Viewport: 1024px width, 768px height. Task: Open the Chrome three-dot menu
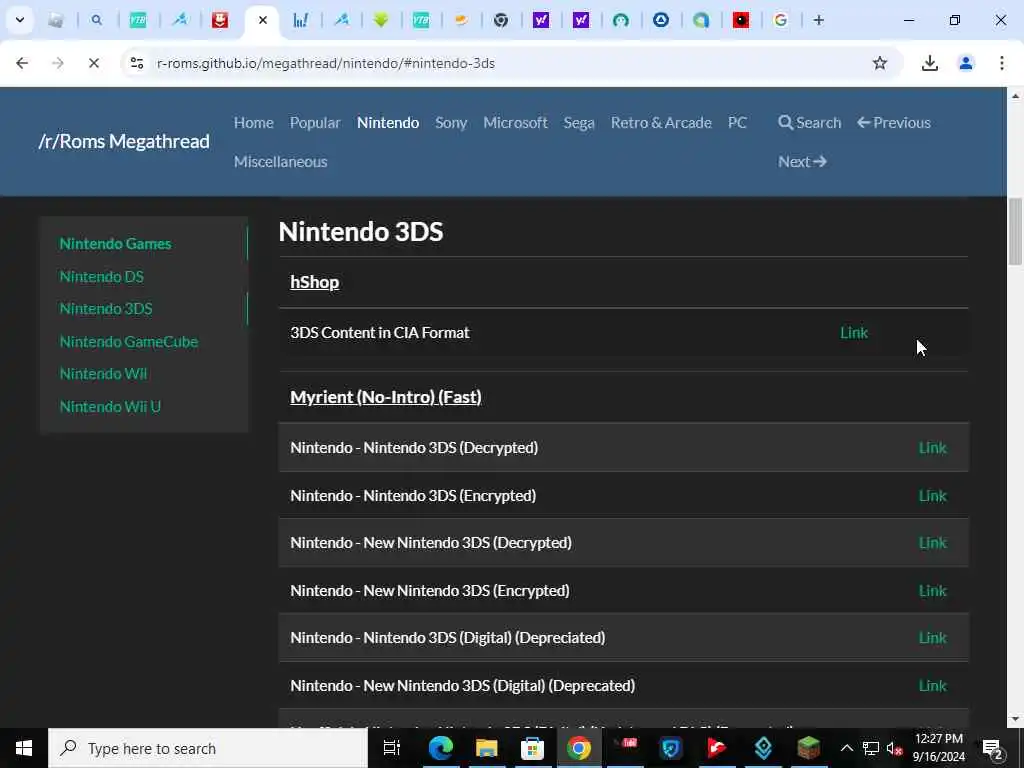[1002, 63]
